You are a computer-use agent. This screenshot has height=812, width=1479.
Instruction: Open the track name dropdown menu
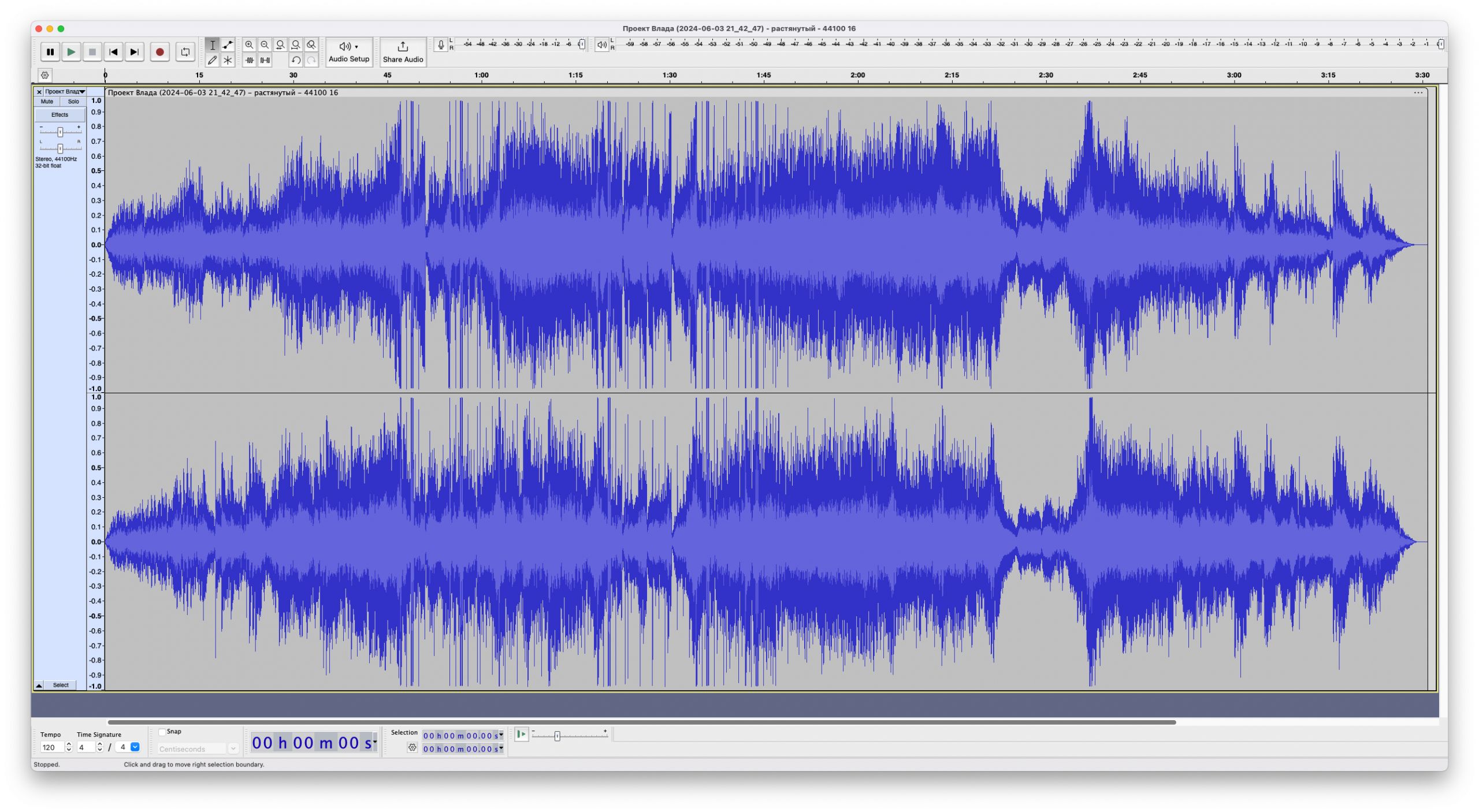pyautogui.click(x=65, y=92)
